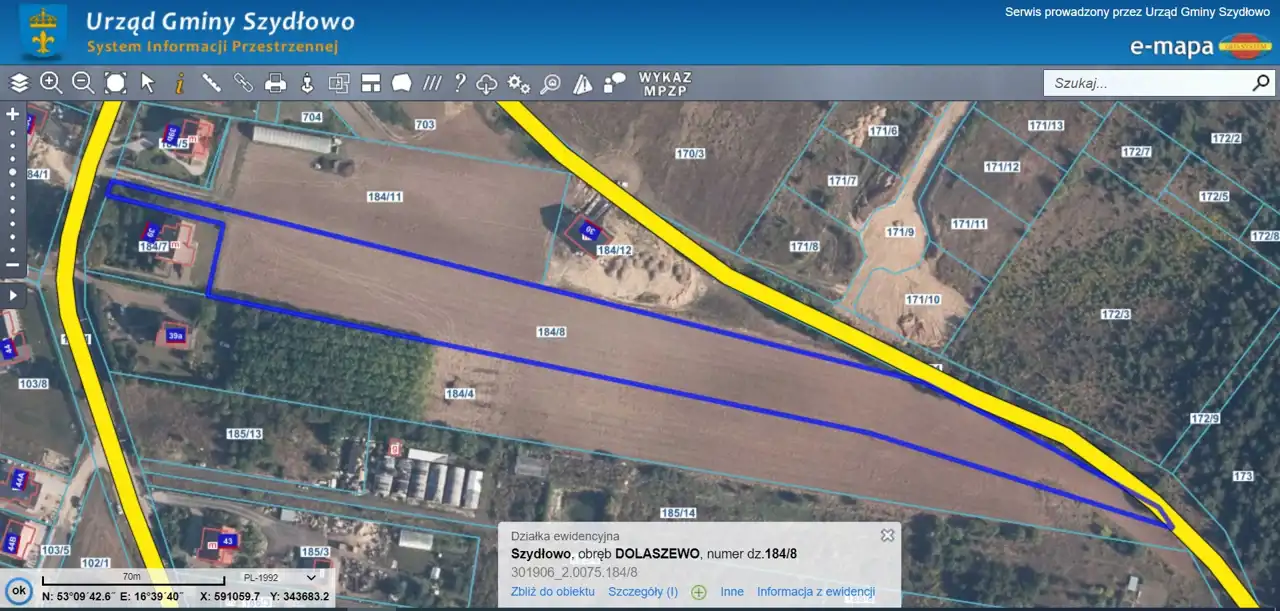Open the WYKAZ MPZP menu item
Viewport: 1280px width, 611px height.
665,83
